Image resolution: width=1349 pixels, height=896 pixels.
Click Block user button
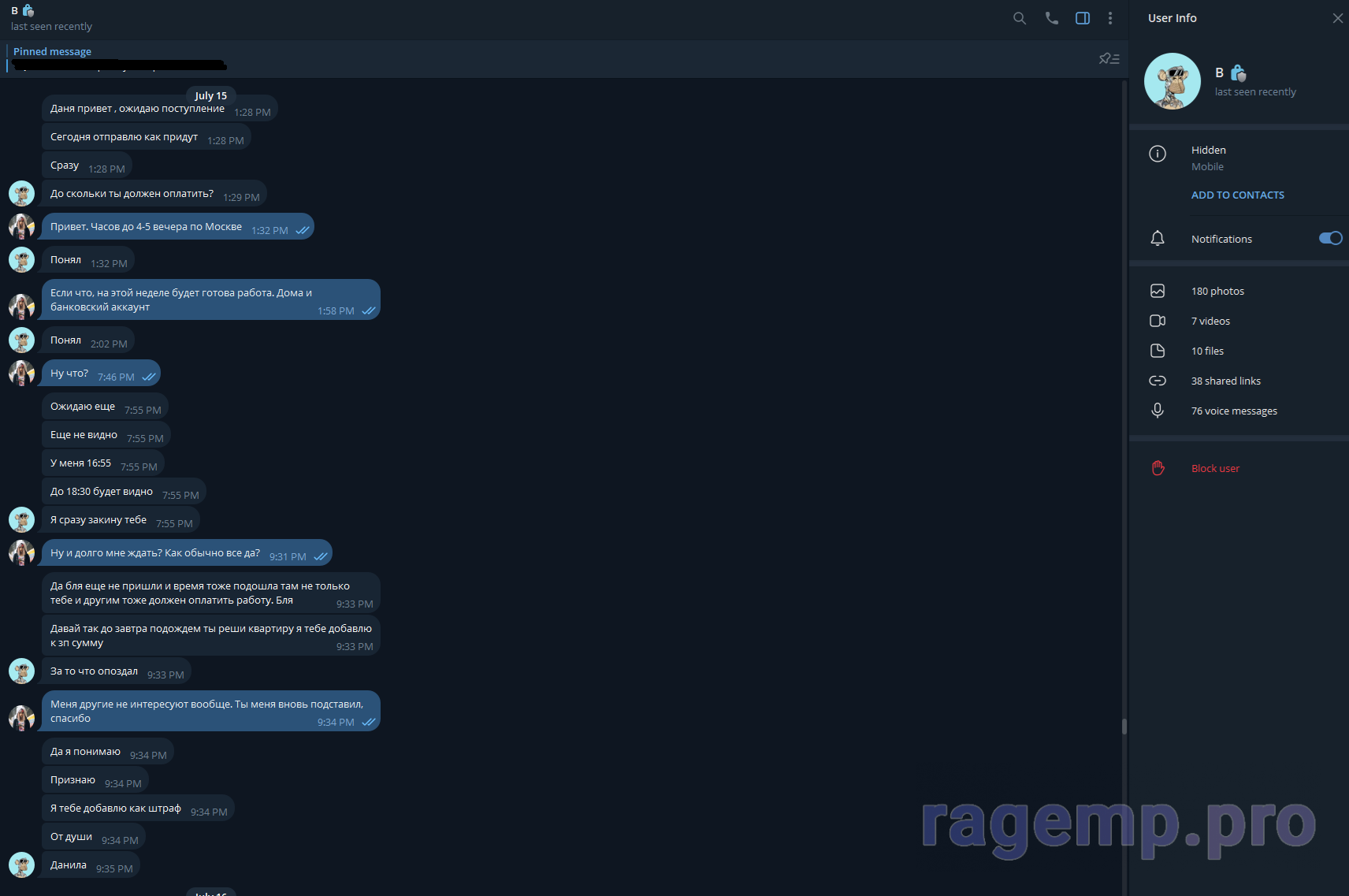pos(1215,469)
